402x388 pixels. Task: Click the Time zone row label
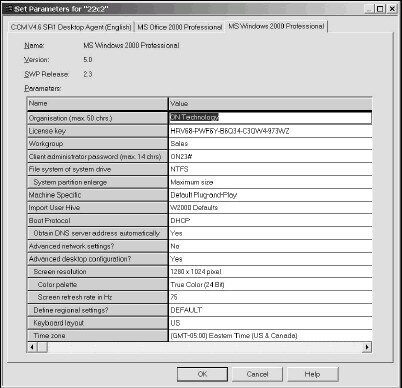(x=97, y=336)
